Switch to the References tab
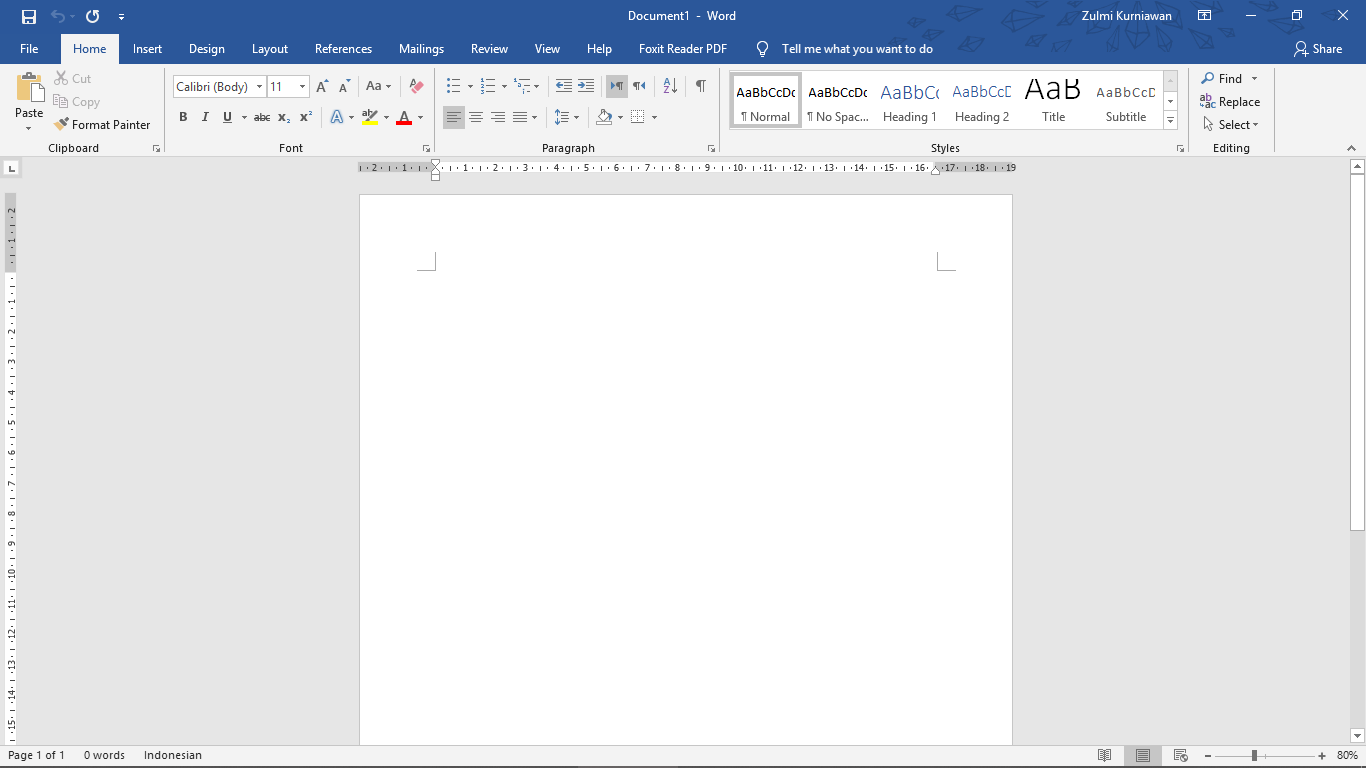This screenshot has width=1366, height=768. pos(343,49)
